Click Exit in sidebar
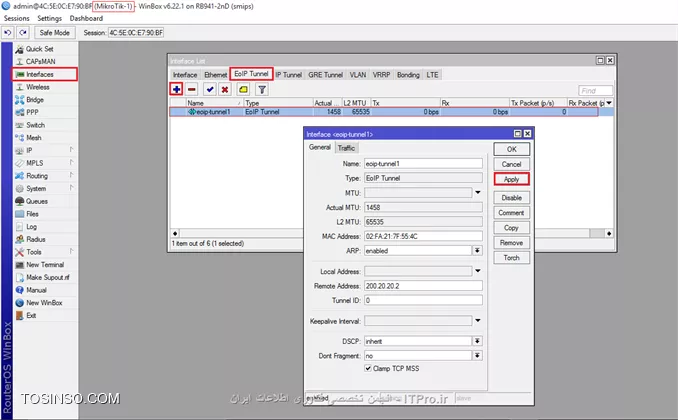Image resolution: width=678 pixels, height=420 pixels. (x=31, y=315)
